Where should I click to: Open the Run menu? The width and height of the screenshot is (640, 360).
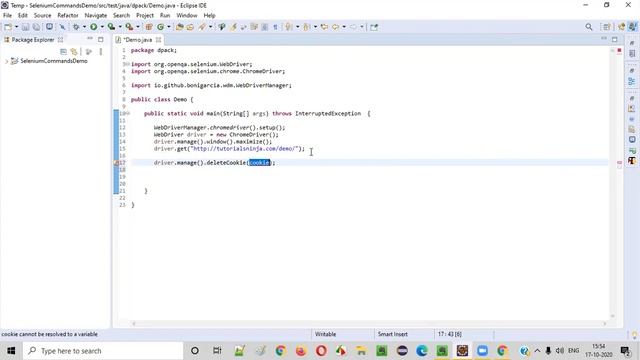pyautogui.click(x=165, y=15)
